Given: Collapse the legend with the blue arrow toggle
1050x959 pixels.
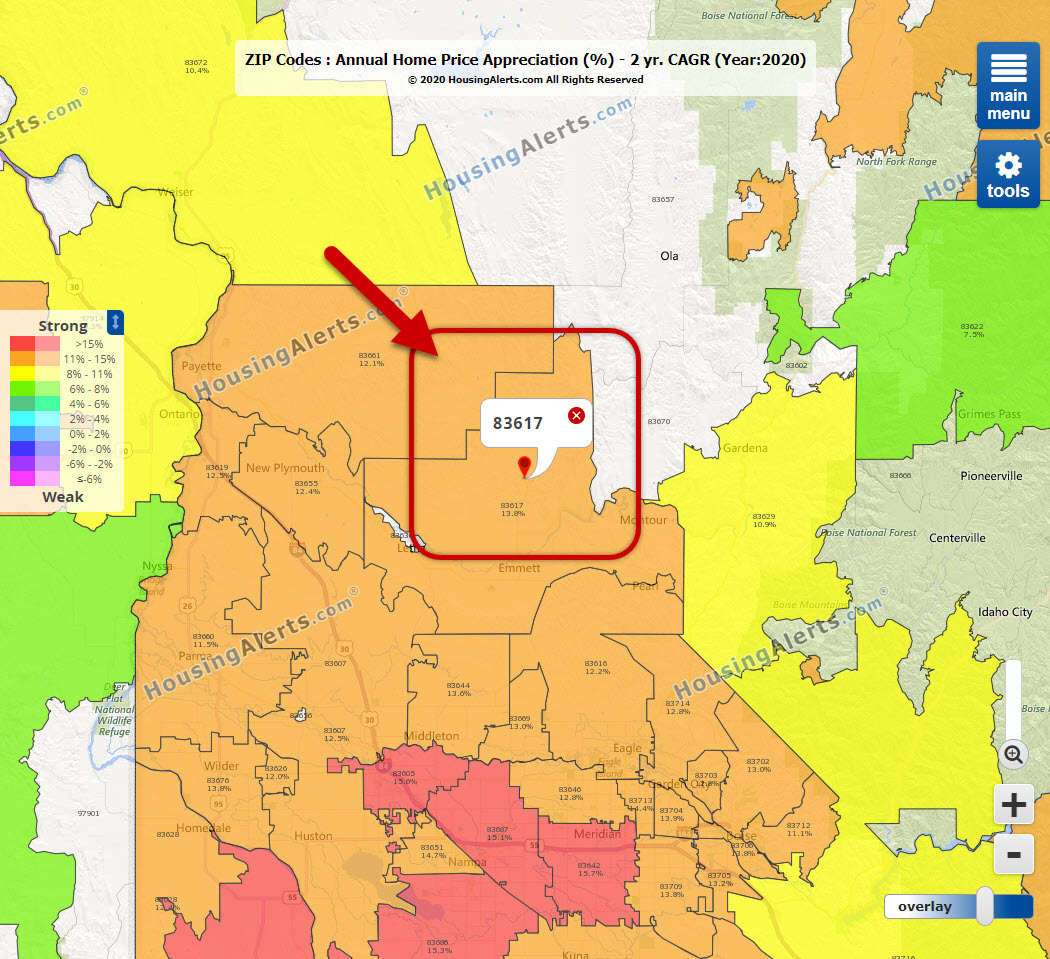Looking at the screenshot, I should 115,322.
